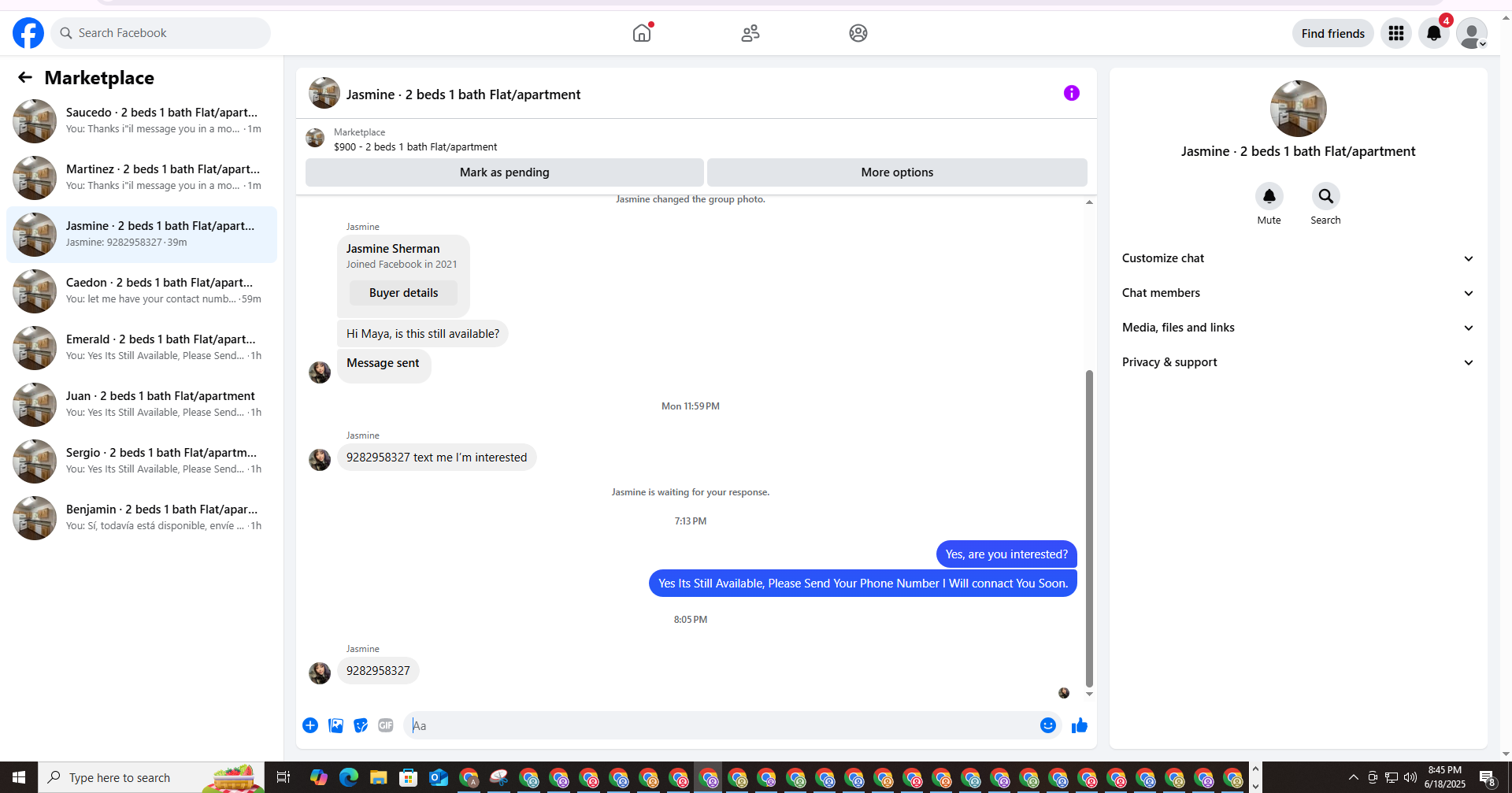1512x793 pixels.
Task: Click the chat scrollbar thumb
Action: 1089,528
